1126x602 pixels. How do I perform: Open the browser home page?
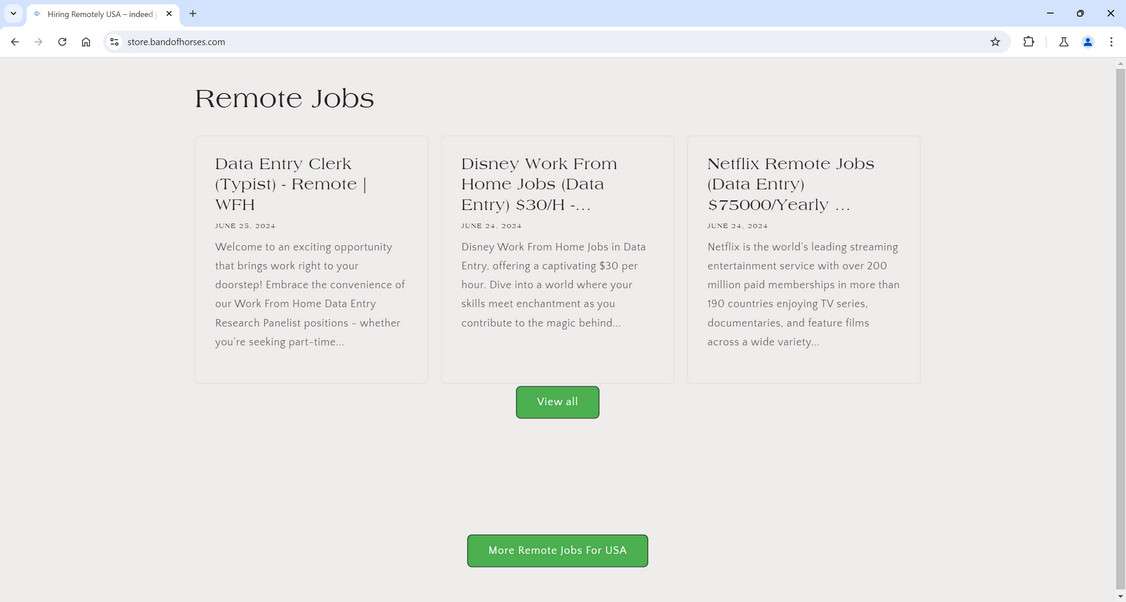pos(86,42)
